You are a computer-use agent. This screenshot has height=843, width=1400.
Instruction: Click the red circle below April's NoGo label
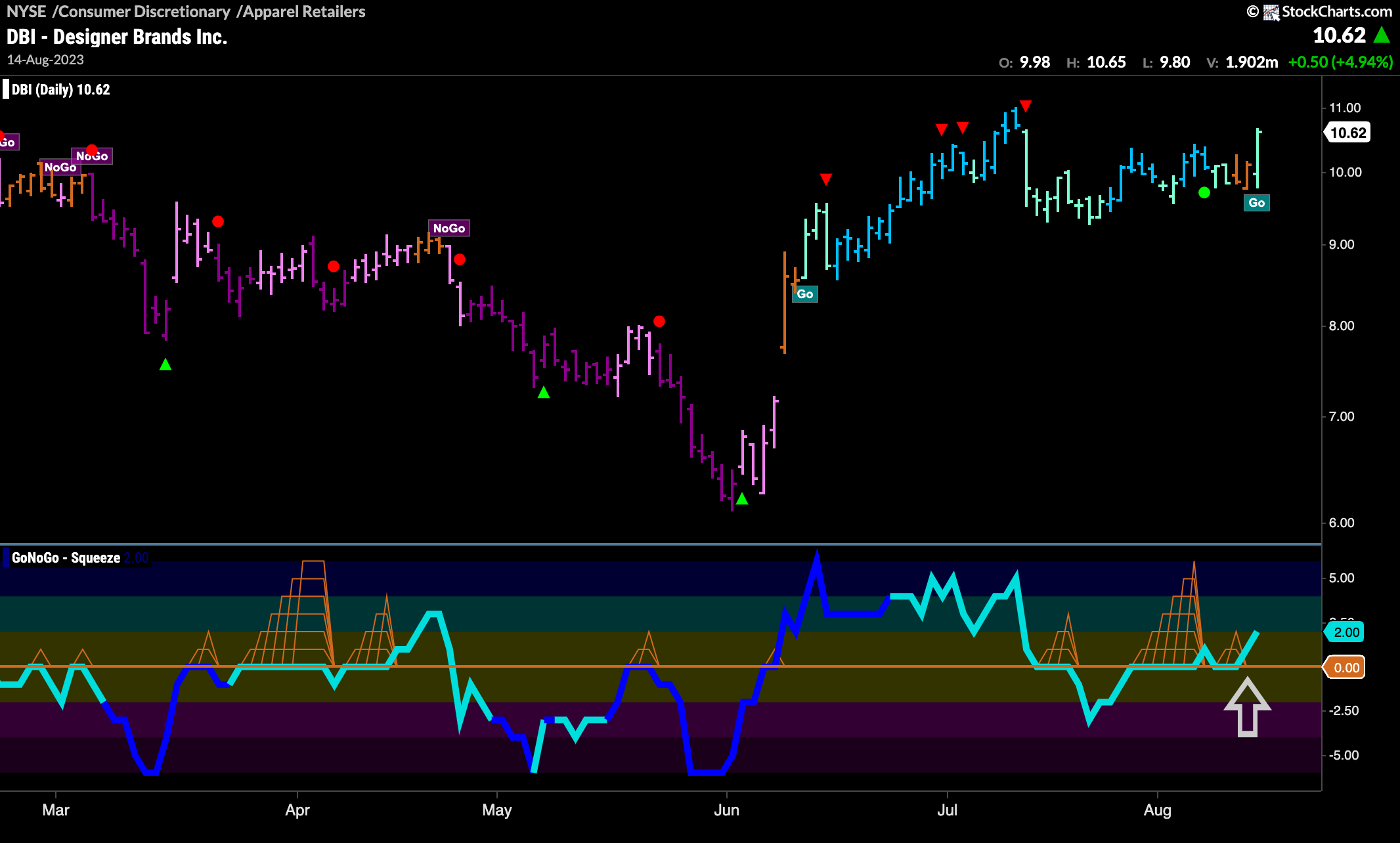[460, 259]
